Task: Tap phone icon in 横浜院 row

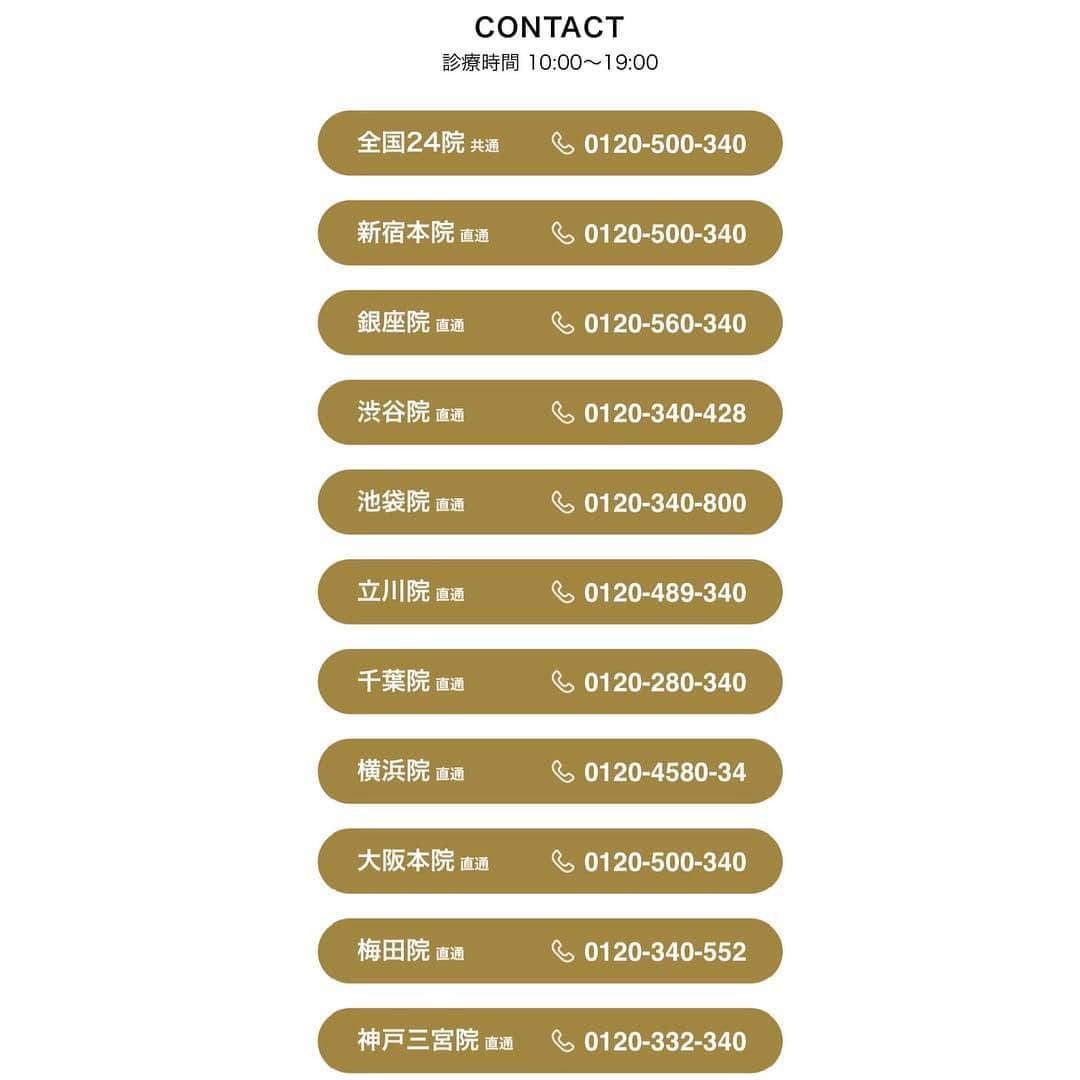Action: (x=563, y=771)
